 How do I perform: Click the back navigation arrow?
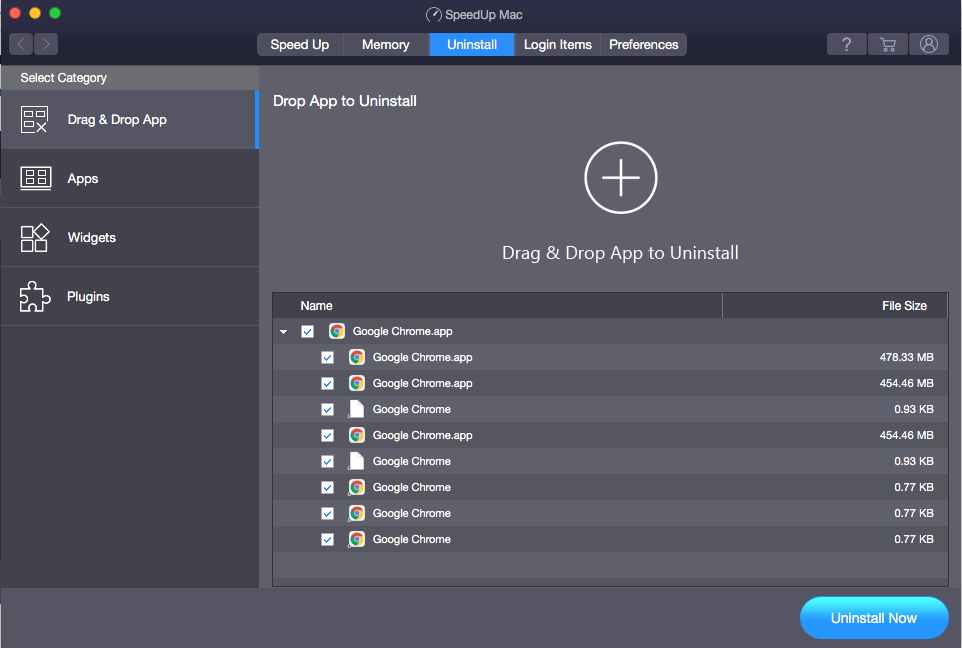coord(21,44)
